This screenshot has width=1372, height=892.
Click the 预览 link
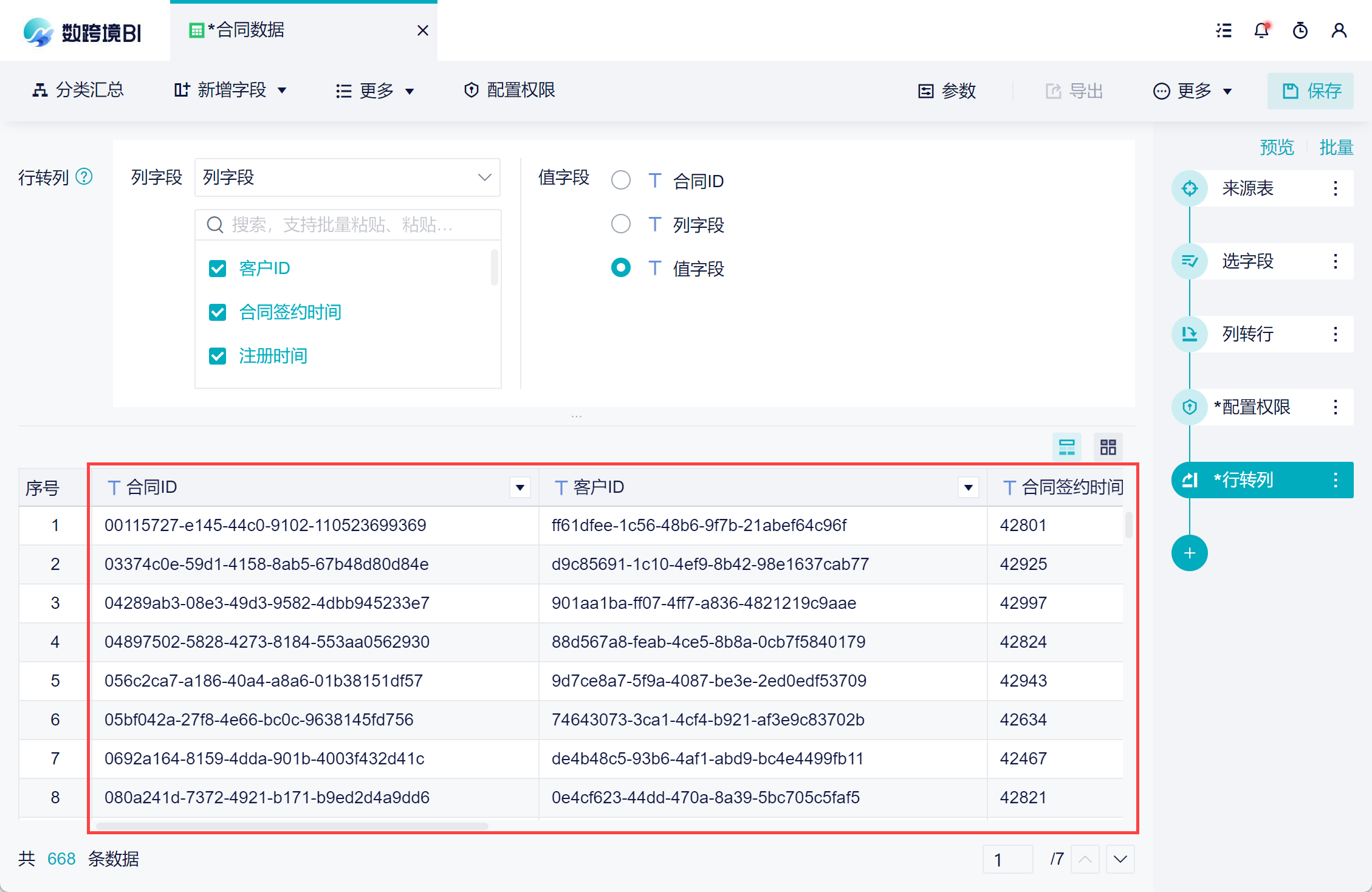(1277, 147)
